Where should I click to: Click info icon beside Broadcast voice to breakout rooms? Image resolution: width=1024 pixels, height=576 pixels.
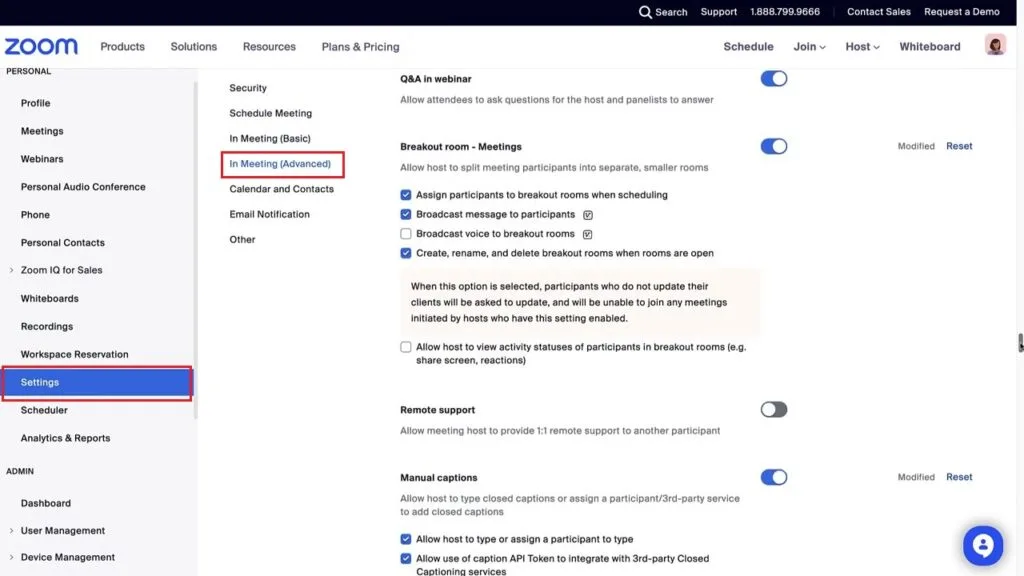pos(588,234)
